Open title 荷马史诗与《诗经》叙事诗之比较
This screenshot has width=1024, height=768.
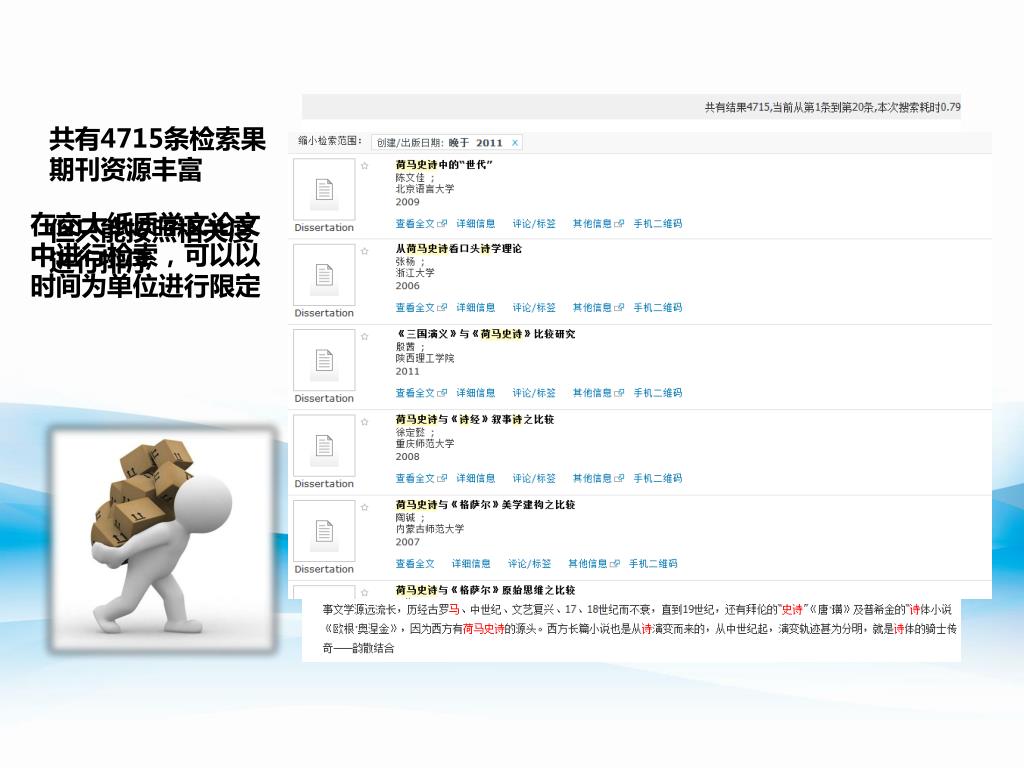pos(474,419)
